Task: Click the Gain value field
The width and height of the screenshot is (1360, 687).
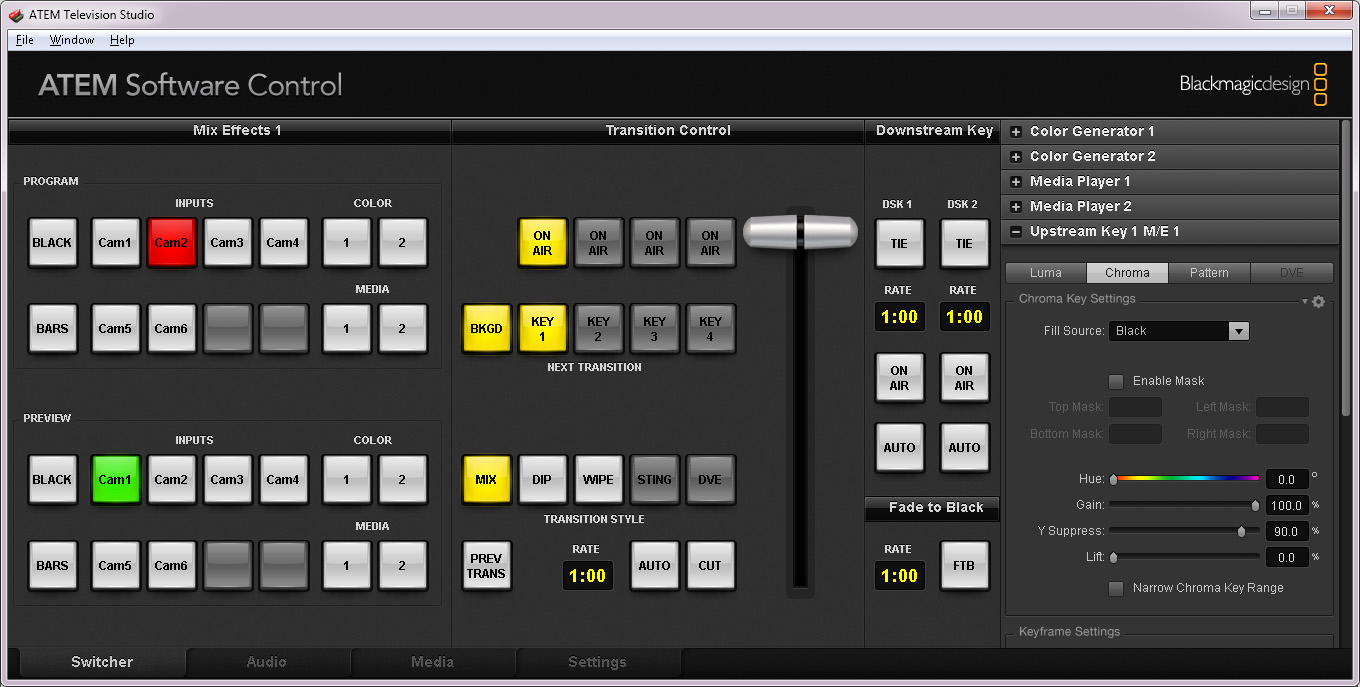Action: pyautogui.click(x=1287, y=506)
